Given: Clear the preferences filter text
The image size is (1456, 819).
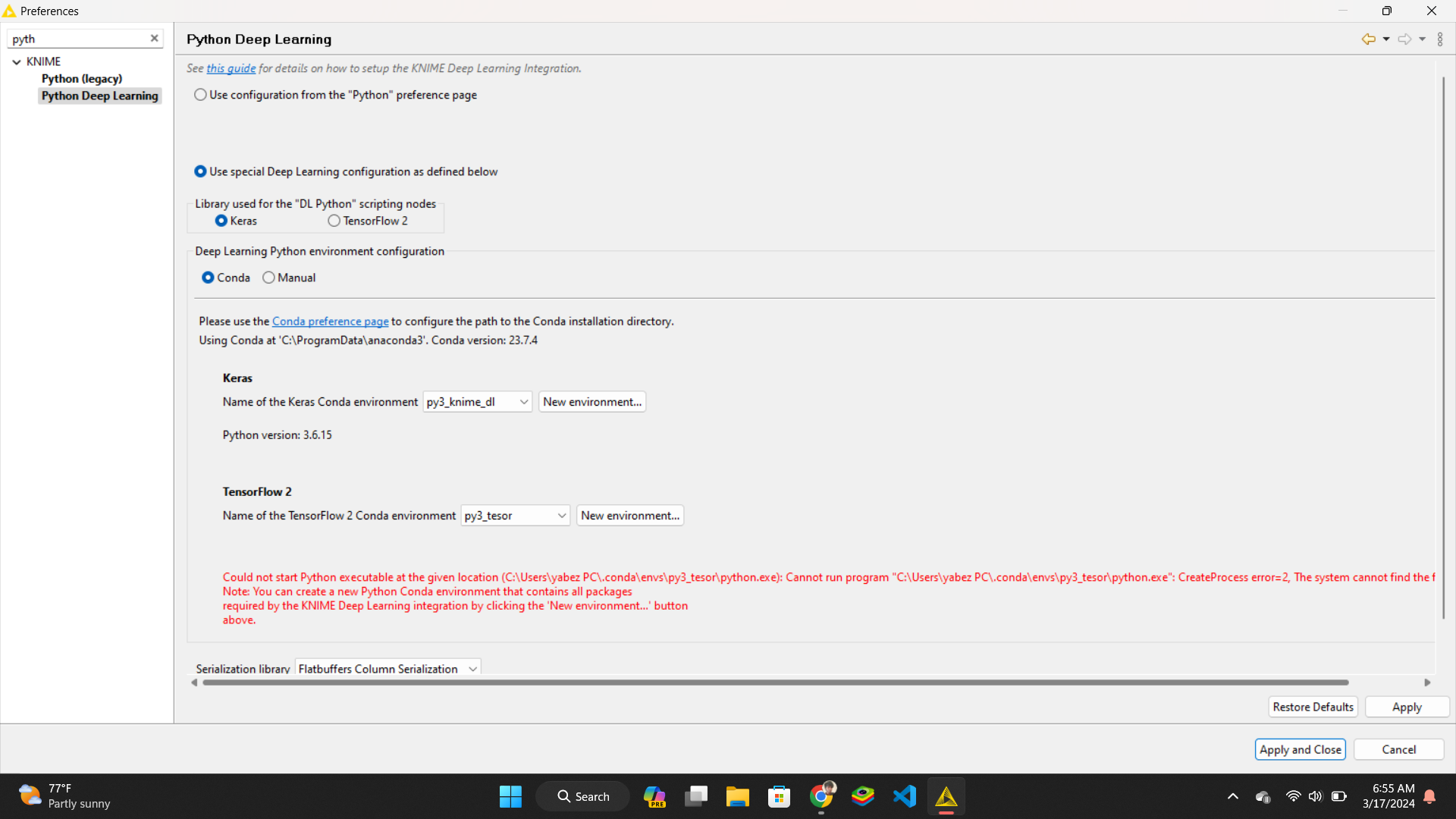Looking at the screenshot, I should pyautogui.click(x=154, y=38).
